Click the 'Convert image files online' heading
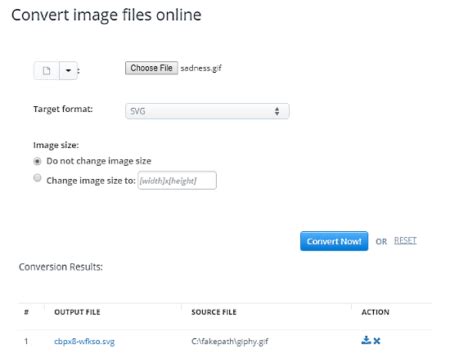Image resolution: width=450 pixels, height=362 pixels. click(x=106, y=15)
